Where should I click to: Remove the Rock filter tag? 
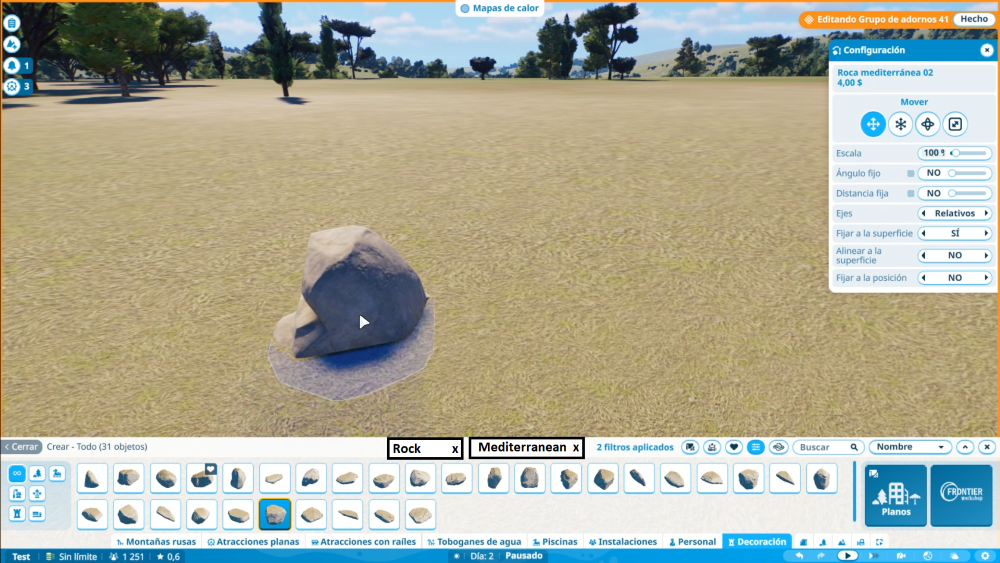tap(455, 449)
